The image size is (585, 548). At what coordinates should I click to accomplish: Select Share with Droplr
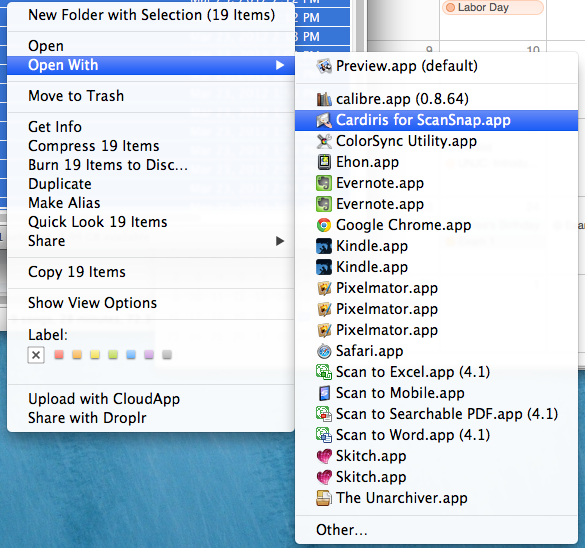coord(151,418)
